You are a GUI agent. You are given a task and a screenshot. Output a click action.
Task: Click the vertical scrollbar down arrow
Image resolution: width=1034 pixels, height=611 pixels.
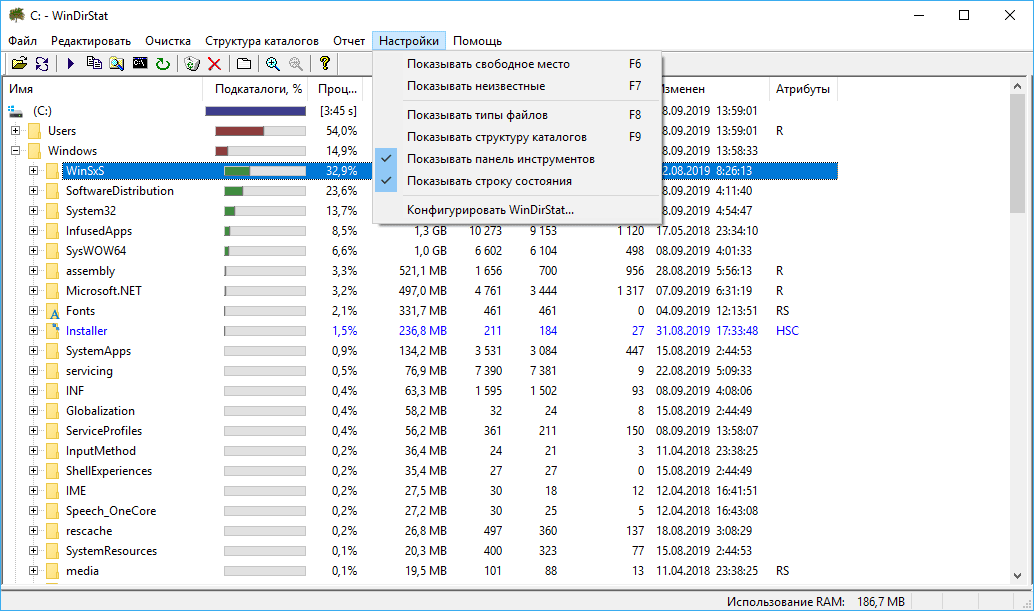pos(1017,575)
